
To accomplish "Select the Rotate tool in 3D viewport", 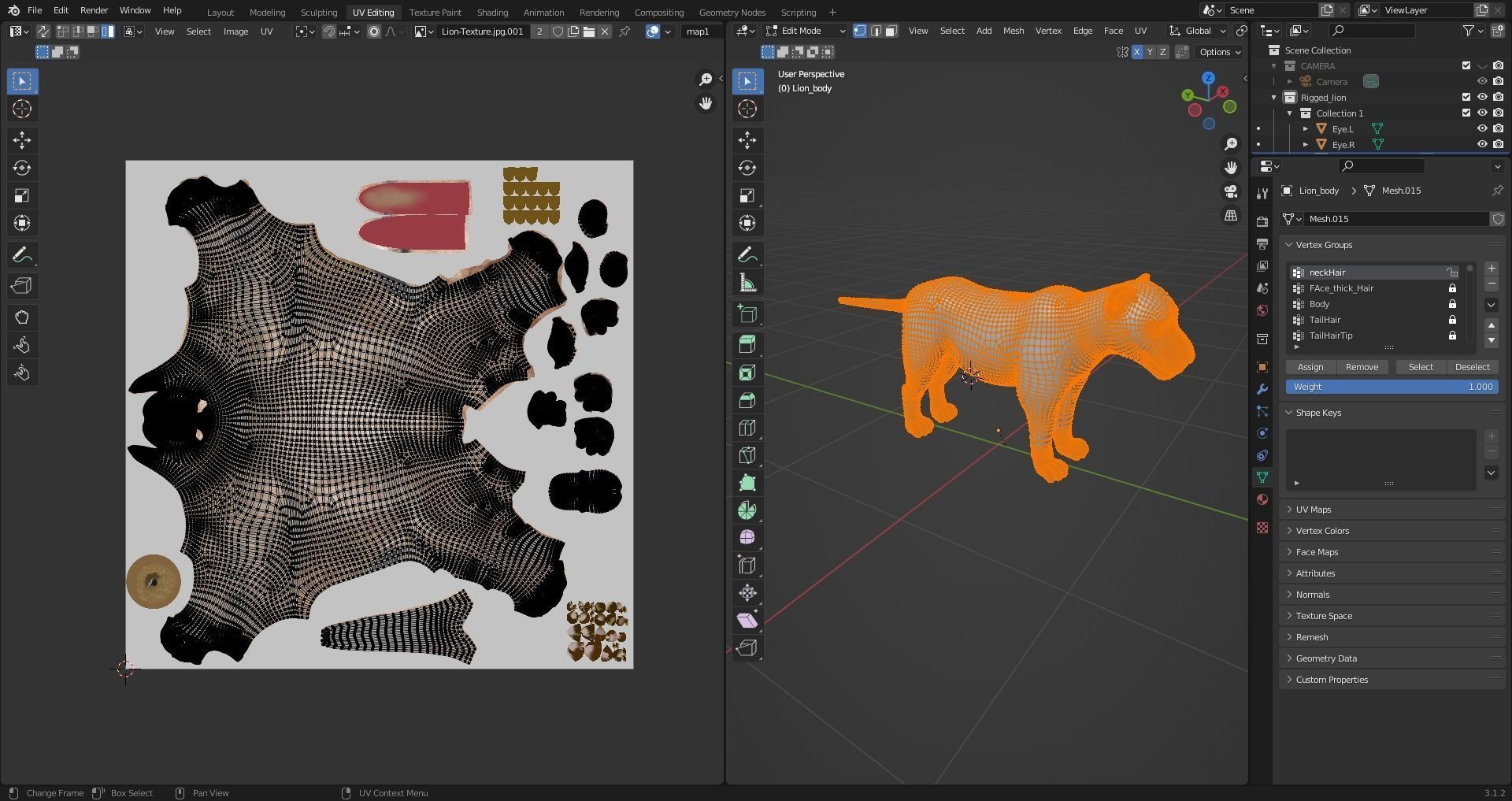I will coord(747,168).
